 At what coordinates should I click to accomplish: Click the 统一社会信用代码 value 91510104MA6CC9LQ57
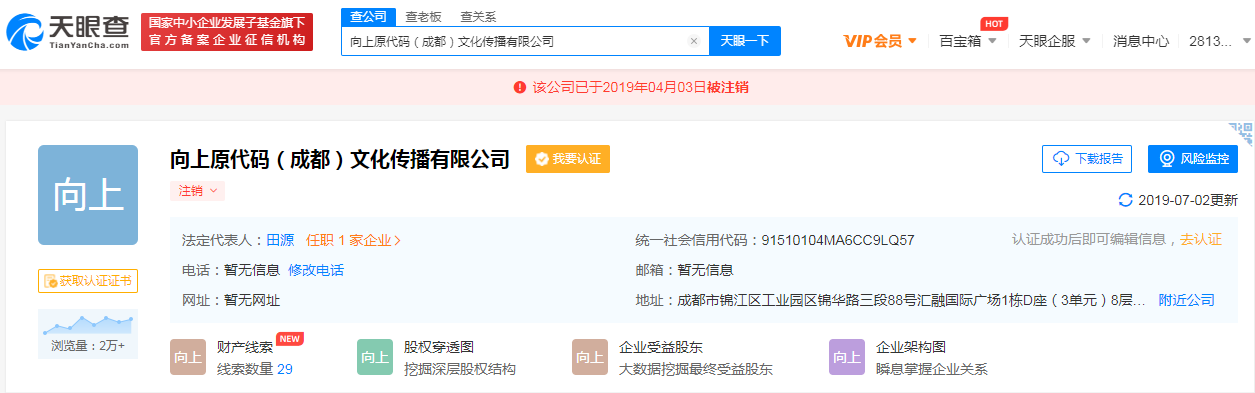click(838, 240)
